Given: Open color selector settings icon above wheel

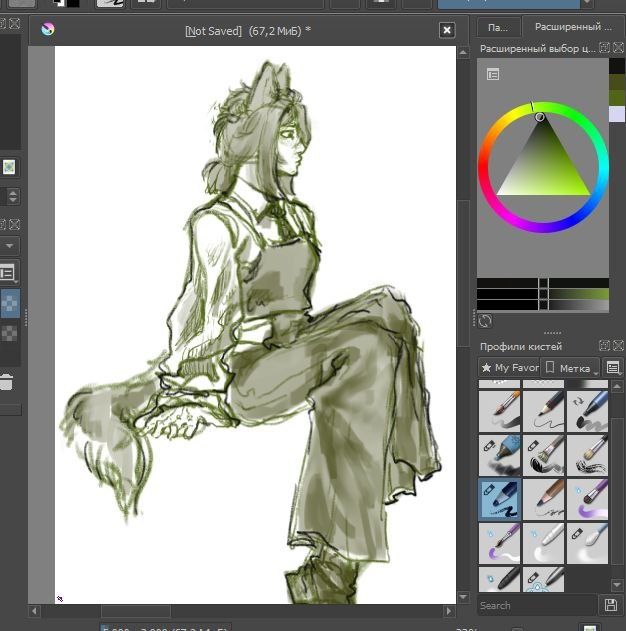Looking at the screenshot, I should point(493,74).
